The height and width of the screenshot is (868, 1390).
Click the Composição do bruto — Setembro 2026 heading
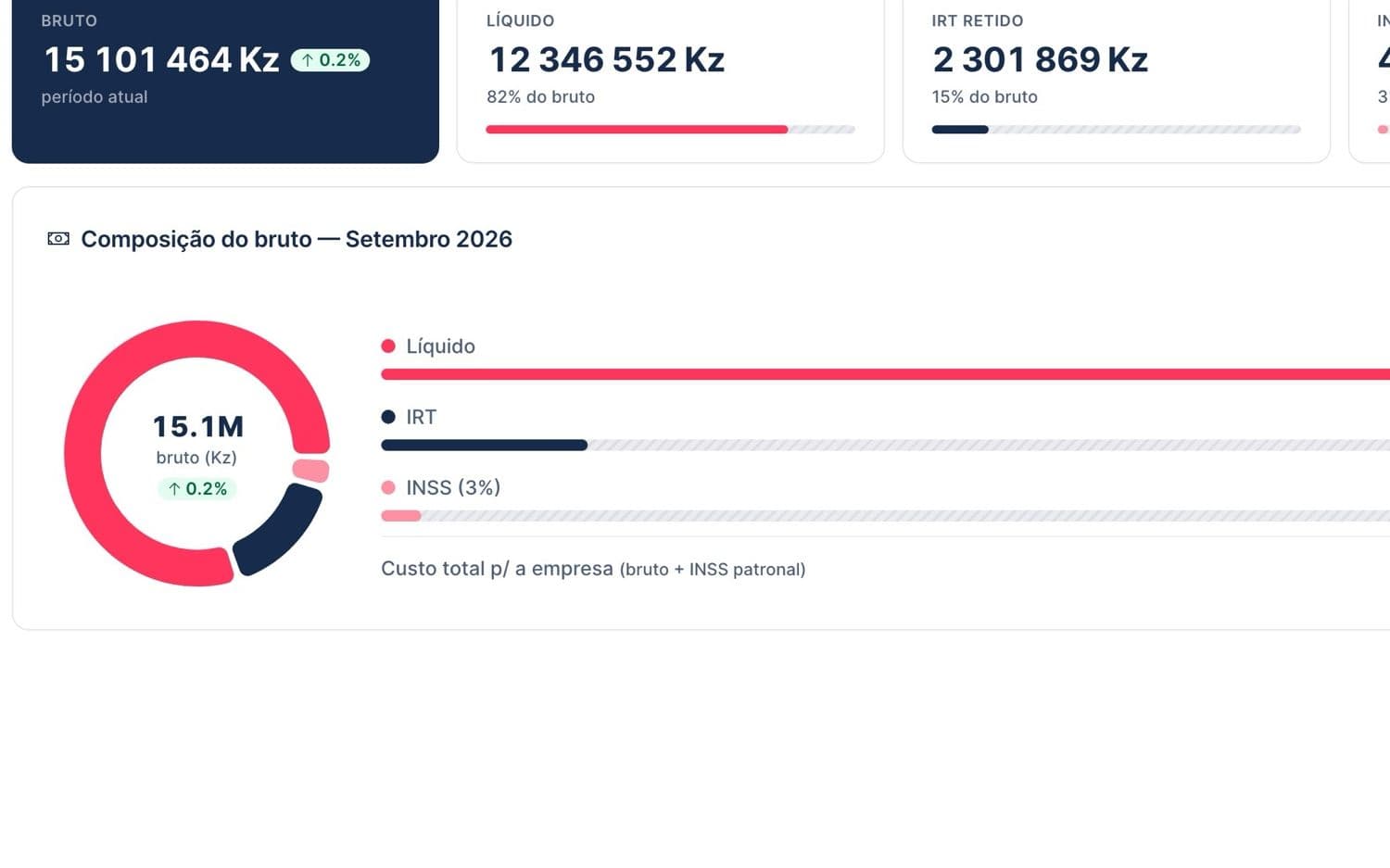[297, 239]
